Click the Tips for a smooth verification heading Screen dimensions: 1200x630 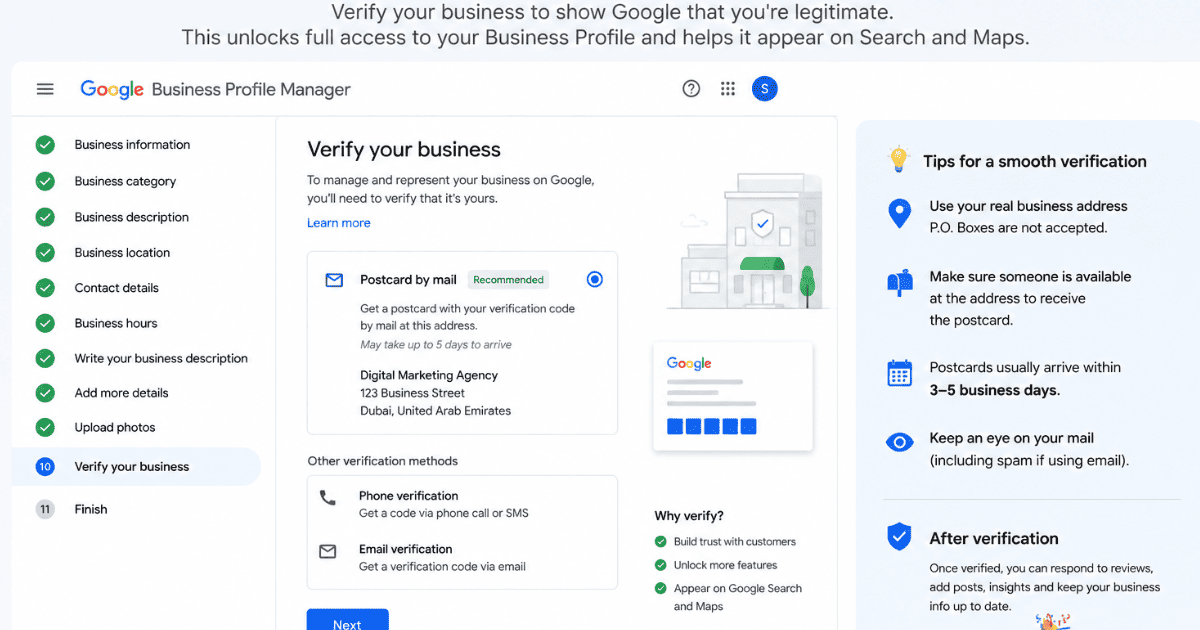1035,161
